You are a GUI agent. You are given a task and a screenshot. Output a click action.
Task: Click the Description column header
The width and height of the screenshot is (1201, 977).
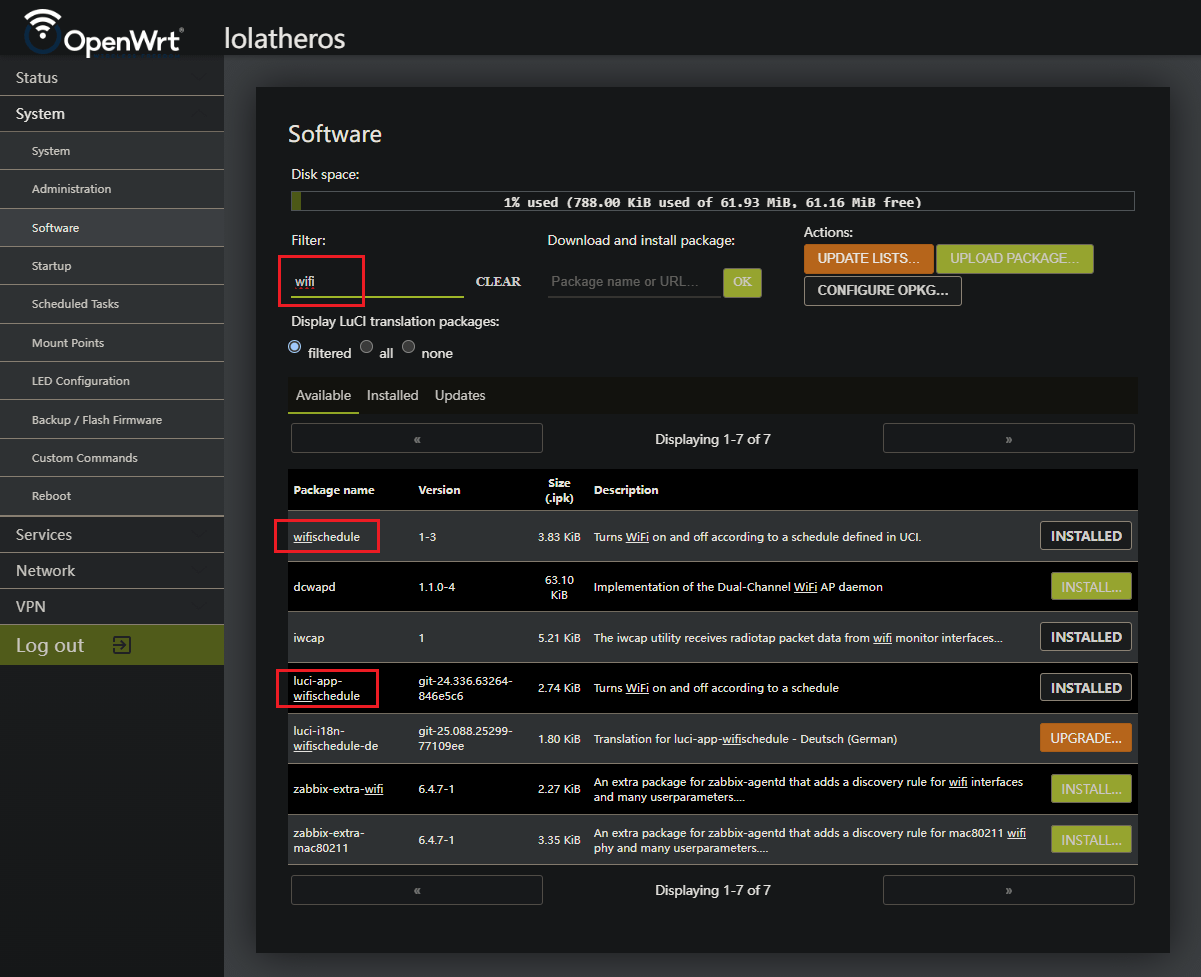[626, 490]
